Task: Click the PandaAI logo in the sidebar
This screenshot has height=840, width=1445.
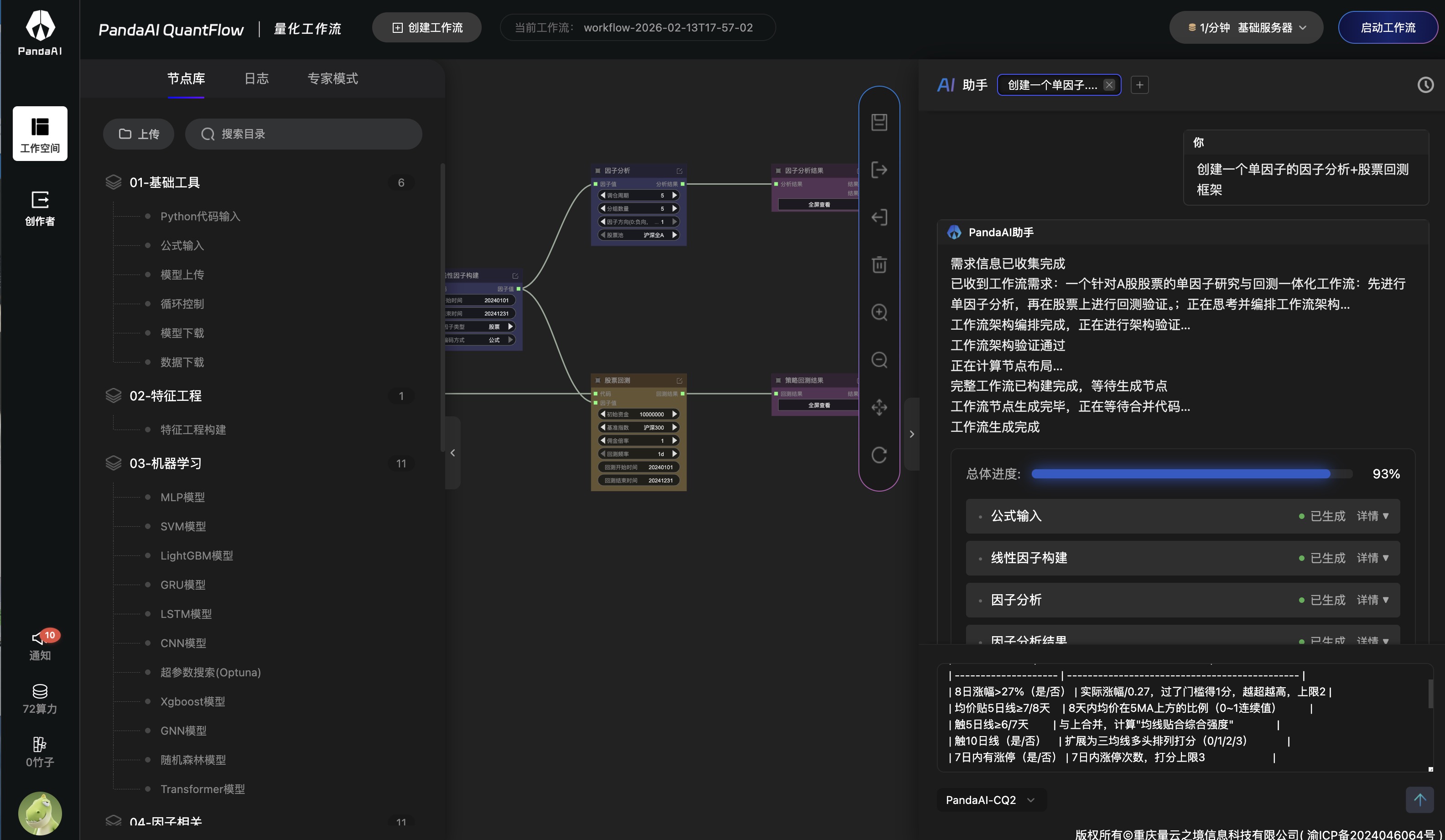Action: [x=40, y=33]
